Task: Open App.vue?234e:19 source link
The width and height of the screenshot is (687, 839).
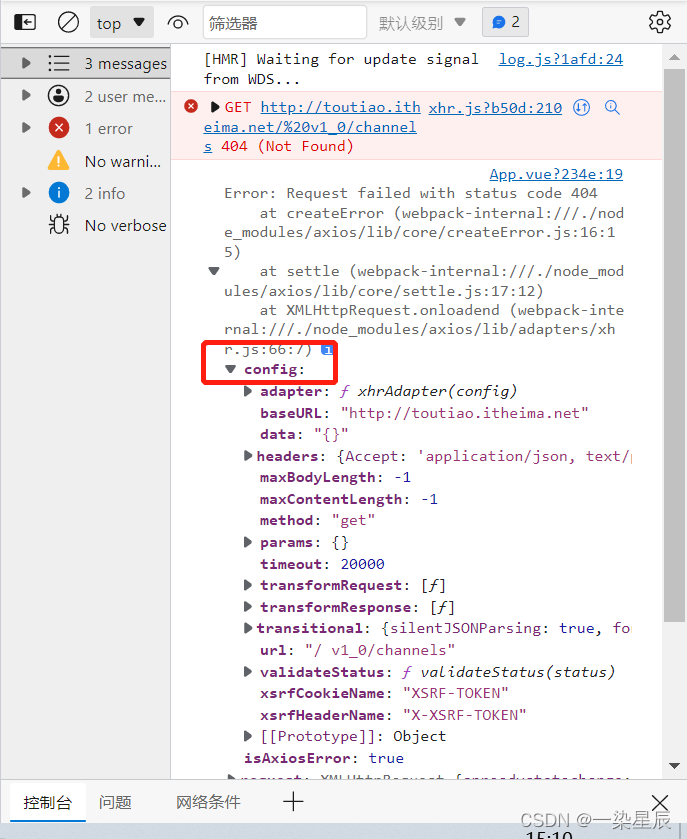Action: [556, 174]
